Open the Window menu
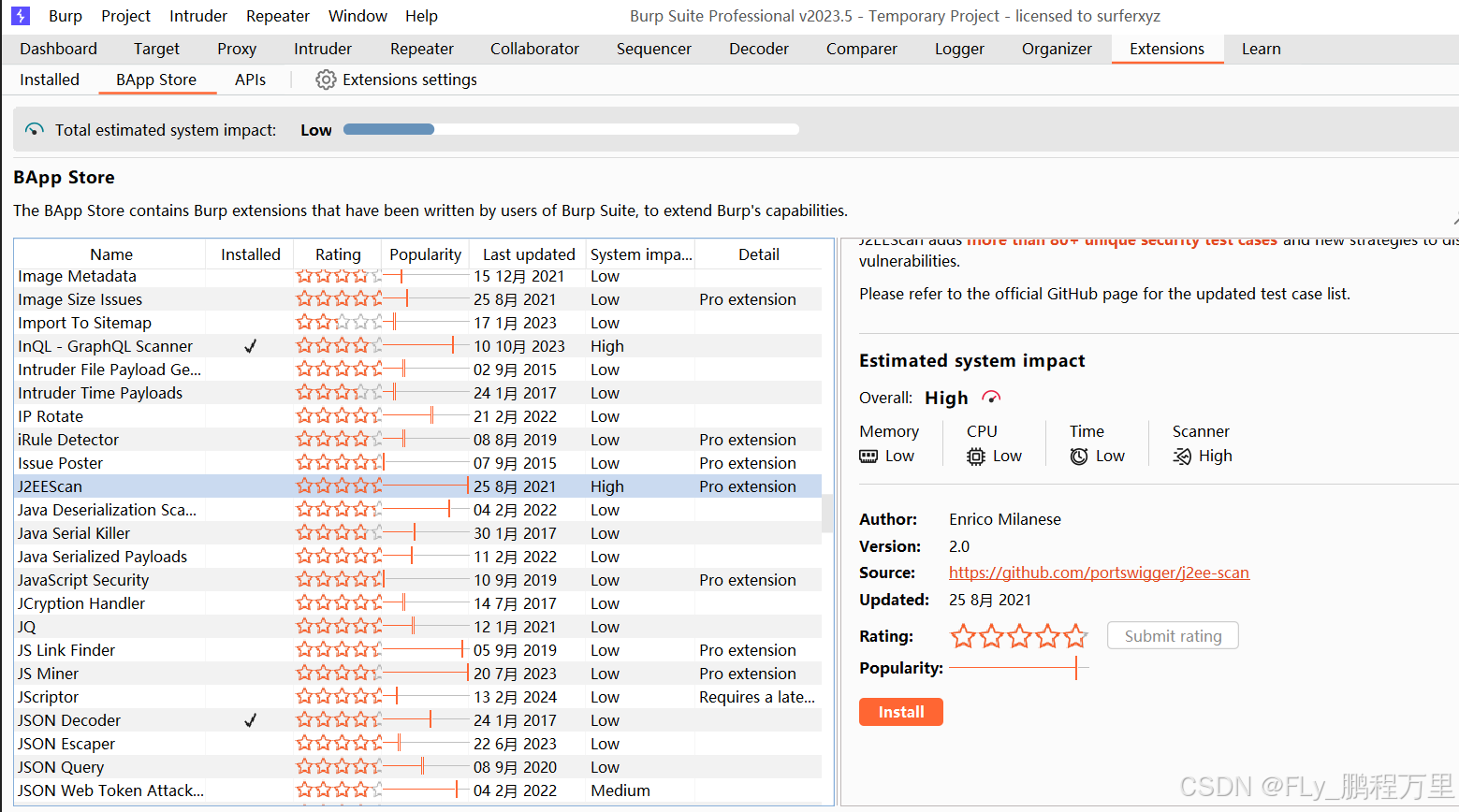 [x=357, y=16]
